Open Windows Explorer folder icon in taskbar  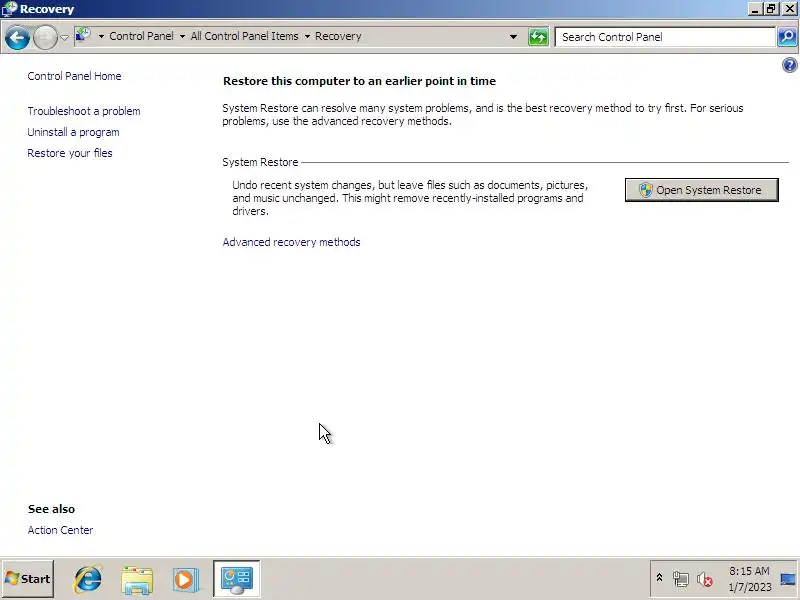tap(137, 580)
